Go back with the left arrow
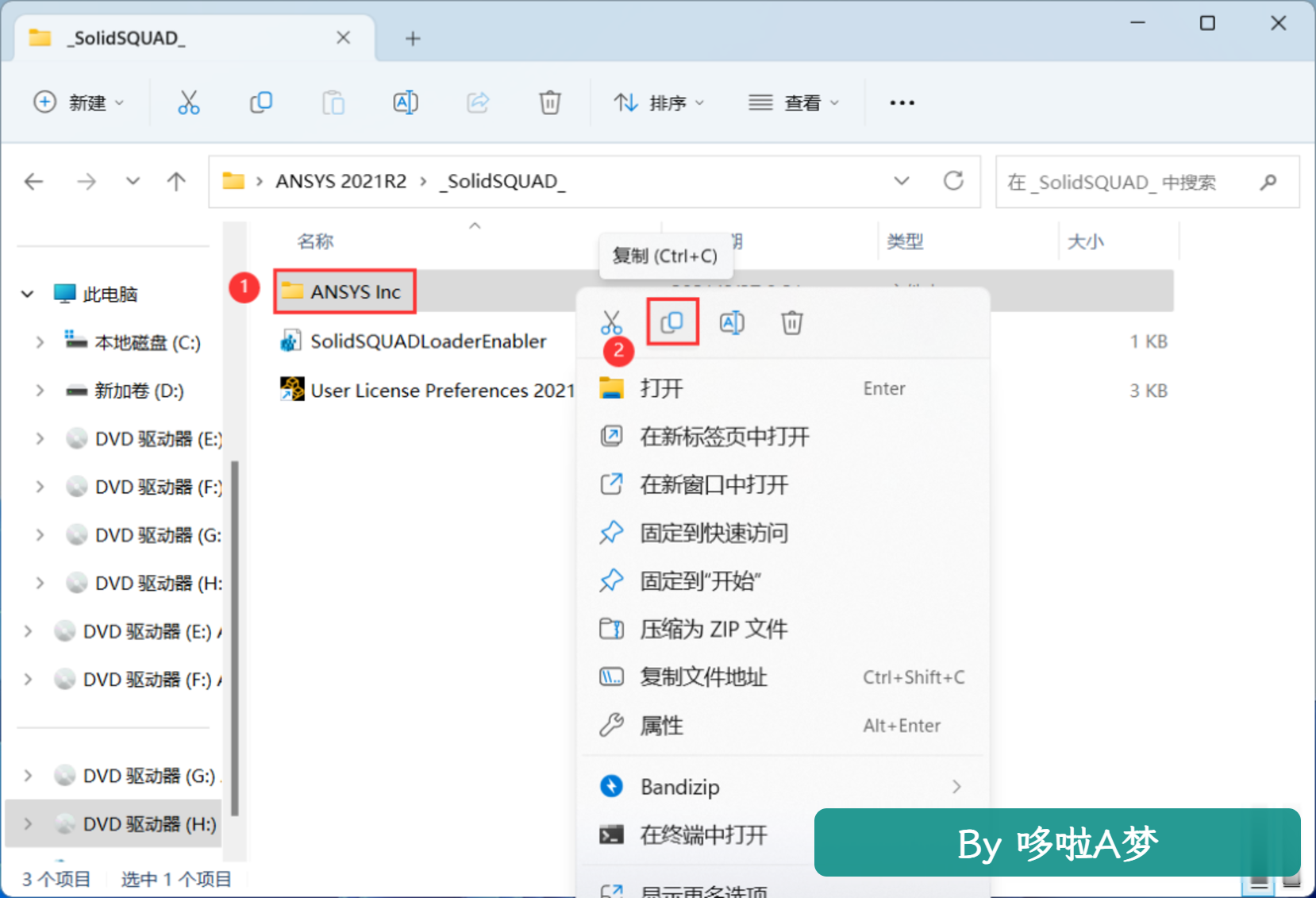 (x=34, y=182)
